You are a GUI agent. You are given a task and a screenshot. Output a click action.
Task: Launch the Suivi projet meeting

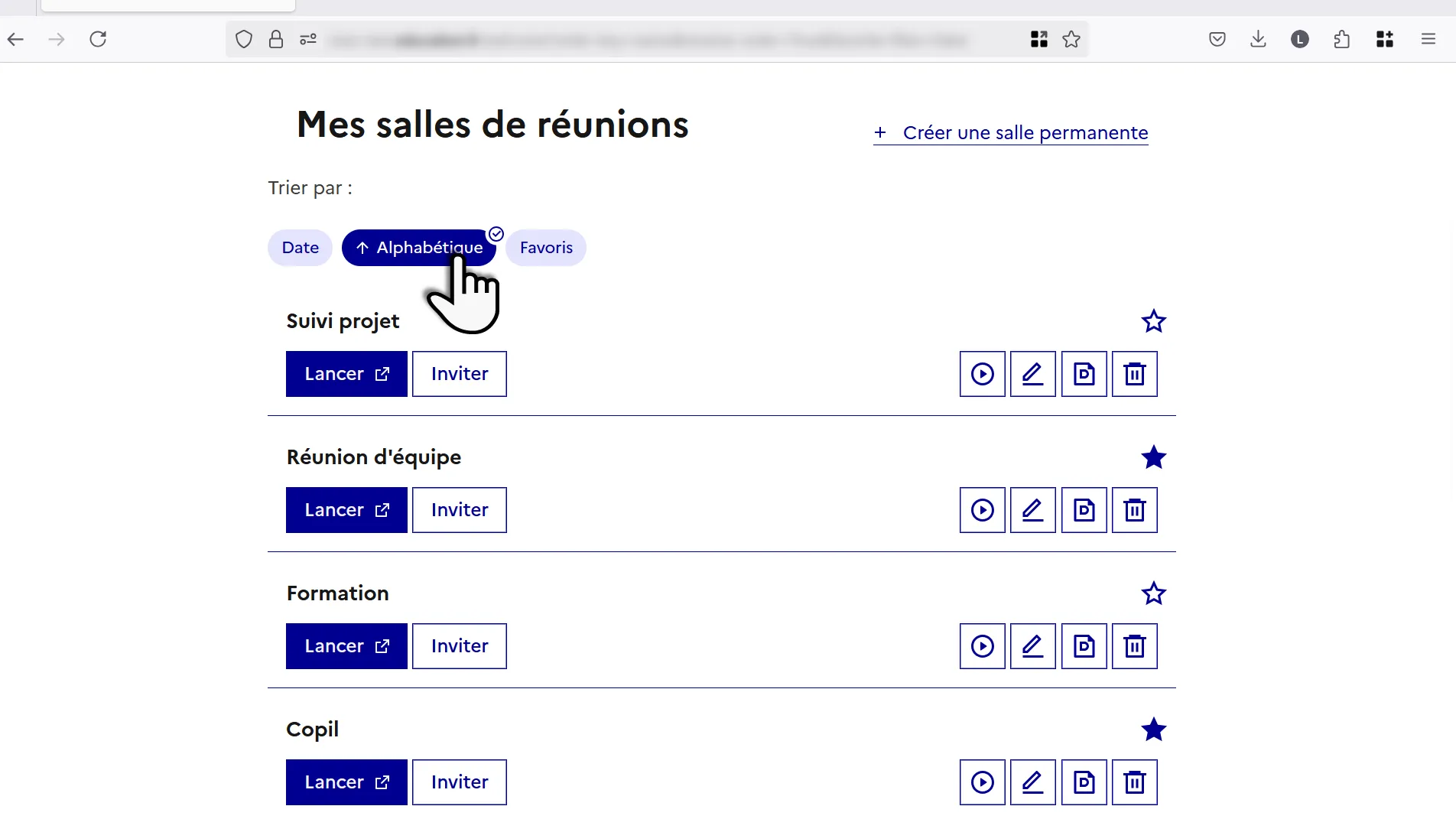point(346,374)
